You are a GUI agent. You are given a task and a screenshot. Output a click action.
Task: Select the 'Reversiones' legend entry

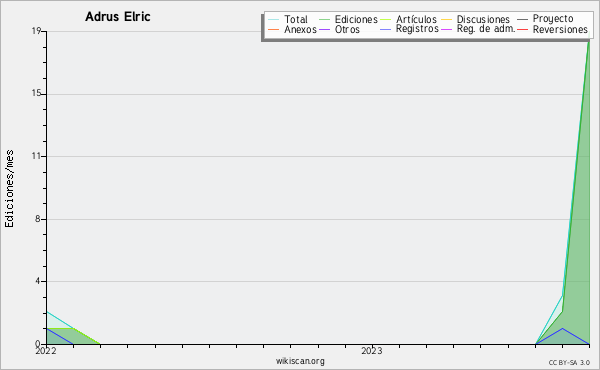[560, 29]
